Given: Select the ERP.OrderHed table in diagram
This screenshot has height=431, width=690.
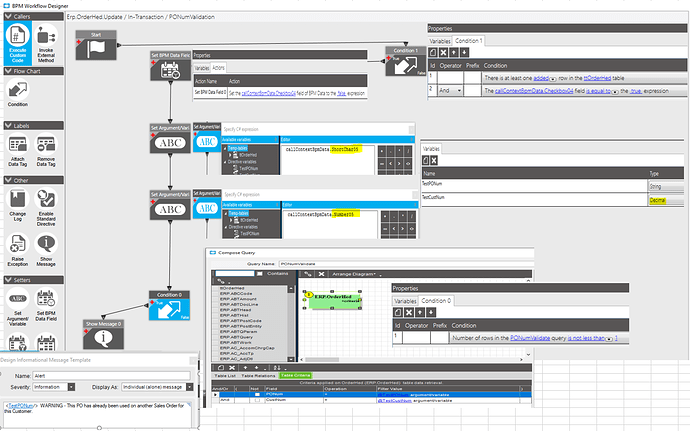Looking at the screenshot, I should pos(332,299).
